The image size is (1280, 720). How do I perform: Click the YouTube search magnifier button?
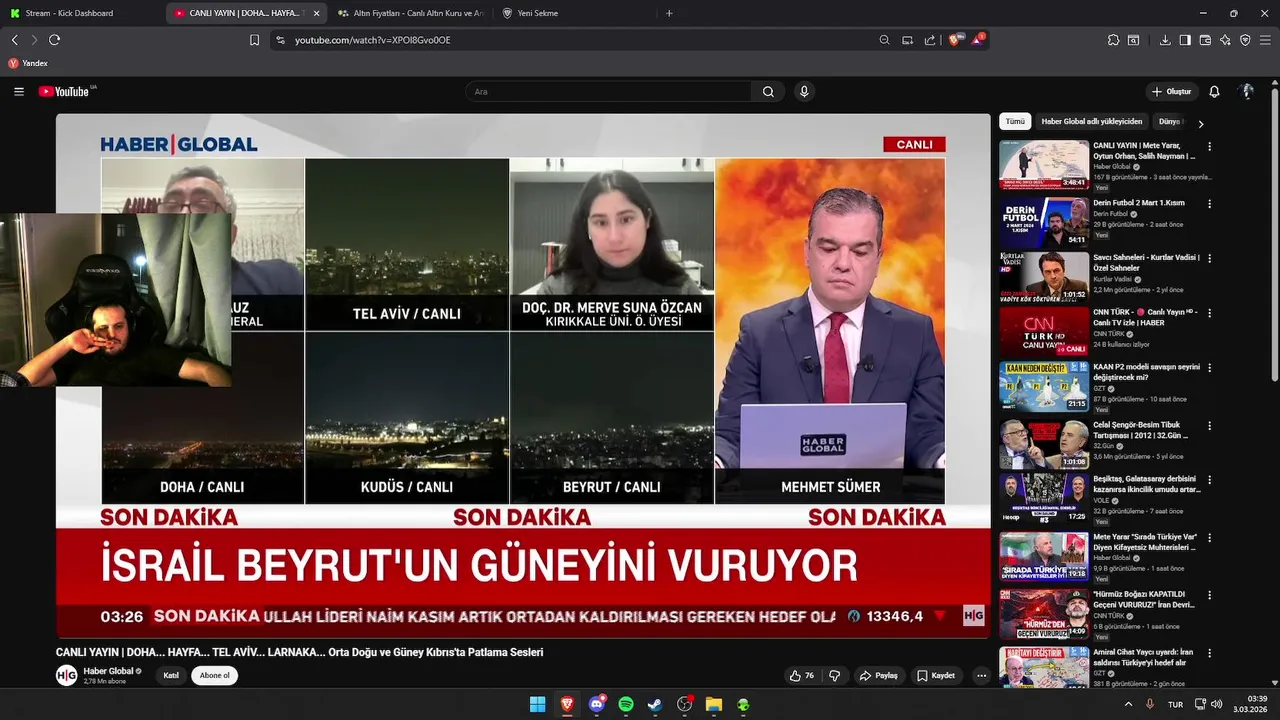click(x=768, y=91)
